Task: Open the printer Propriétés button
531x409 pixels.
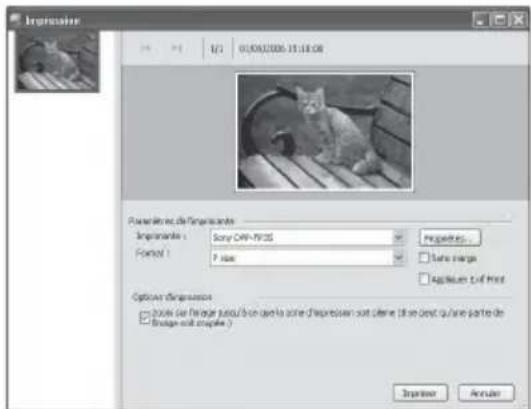Action: 450,238
